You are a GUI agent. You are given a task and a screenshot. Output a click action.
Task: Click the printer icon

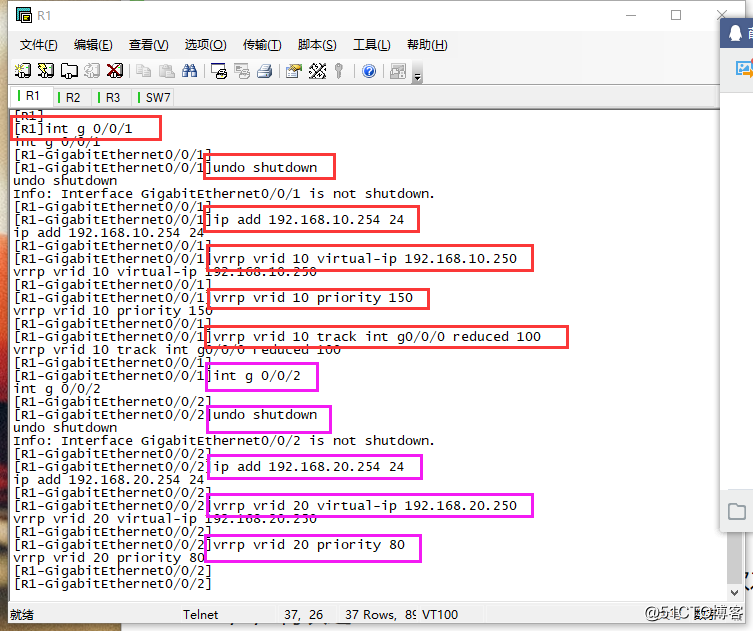(265, 71)
